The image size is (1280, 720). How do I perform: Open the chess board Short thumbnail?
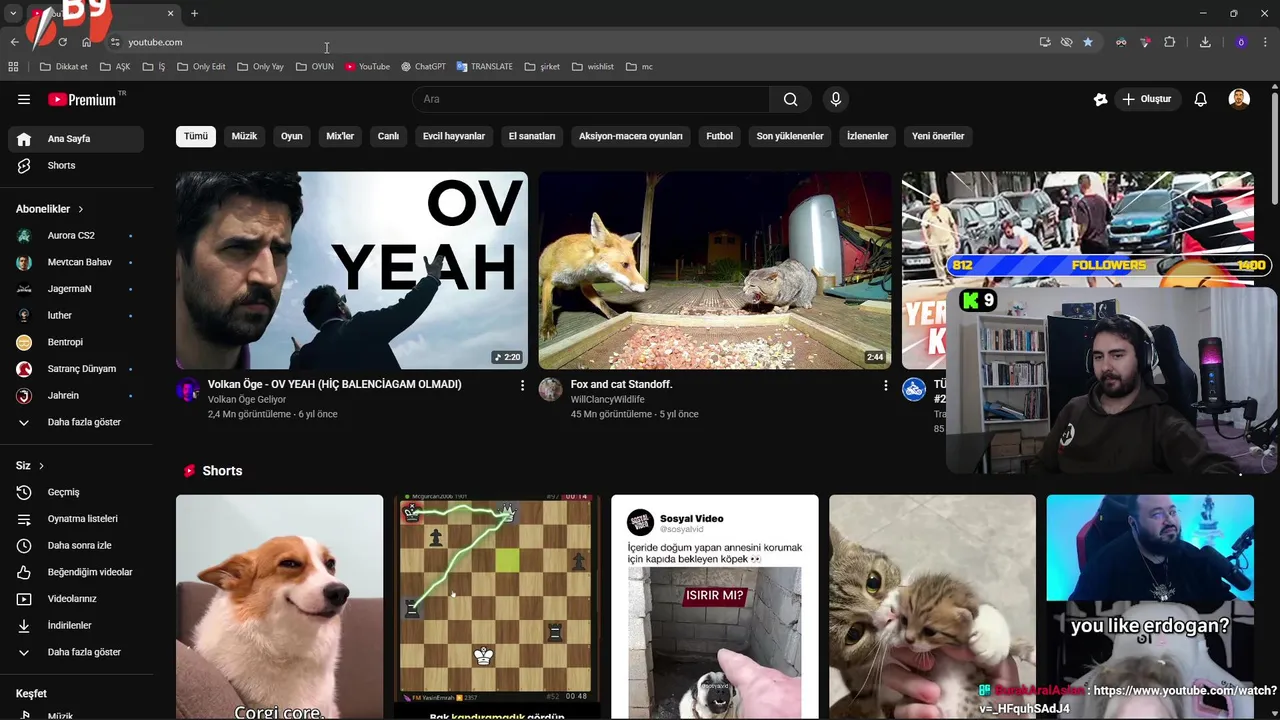pos(497,607)
